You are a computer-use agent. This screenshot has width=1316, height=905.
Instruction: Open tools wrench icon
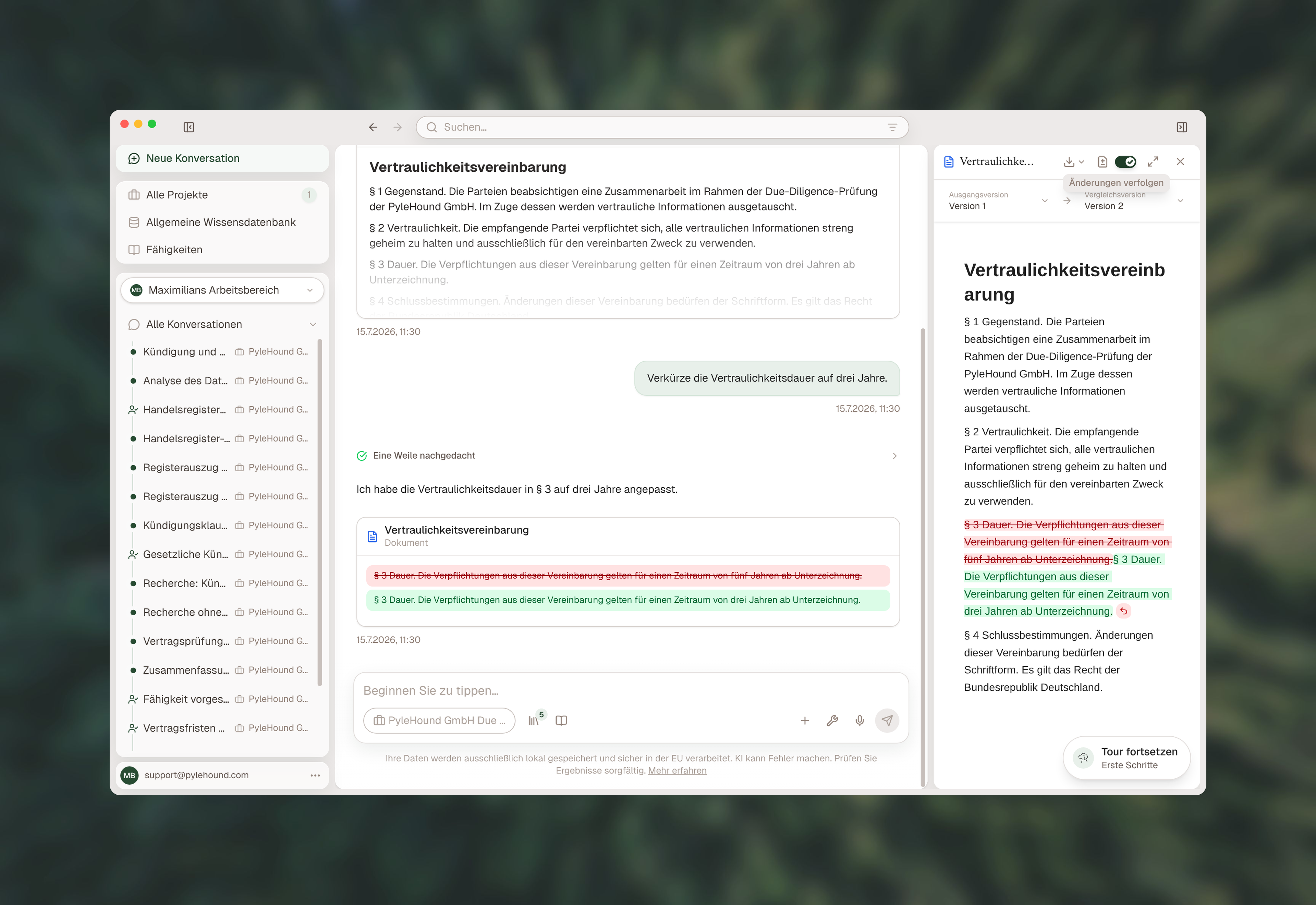832,720
